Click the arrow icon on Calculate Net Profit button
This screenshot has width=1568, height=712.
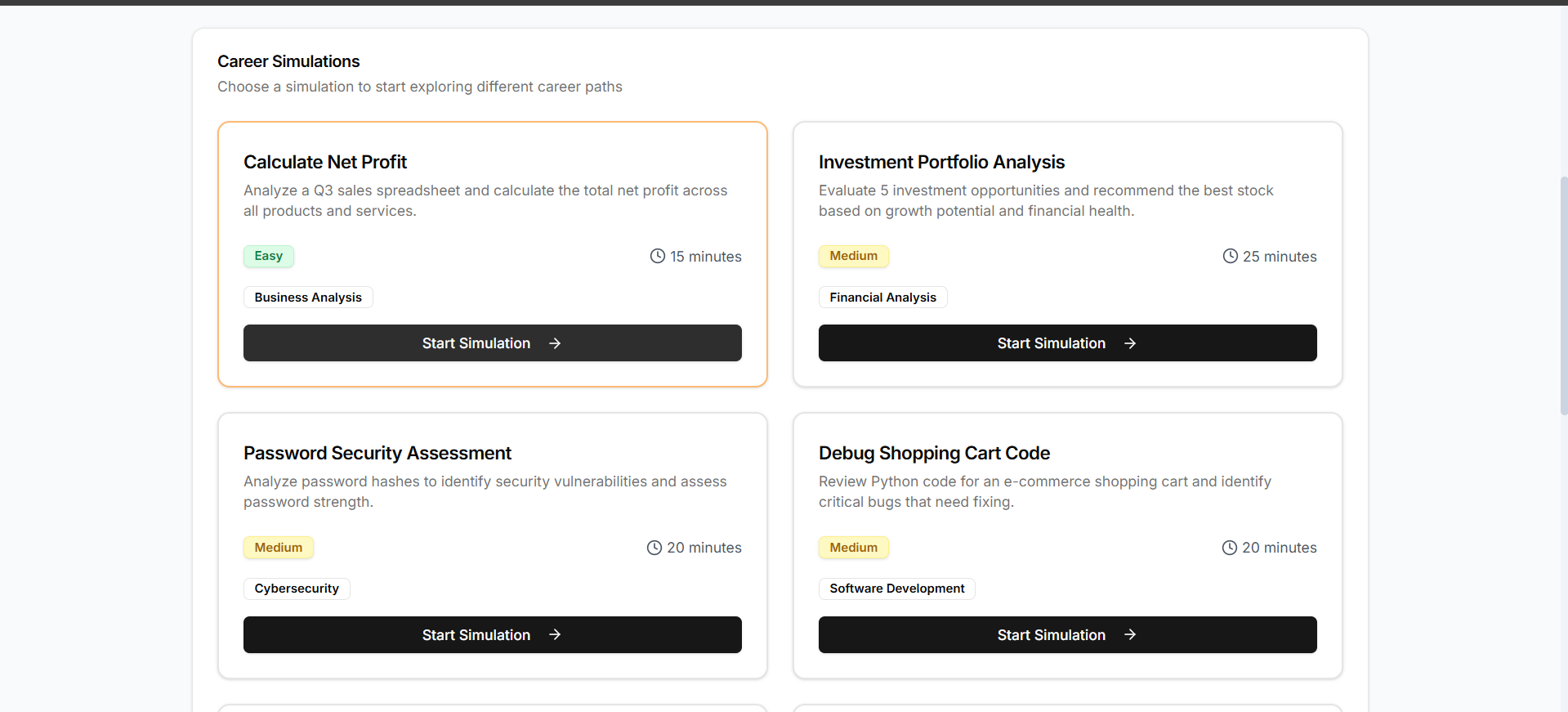point(555,343)
